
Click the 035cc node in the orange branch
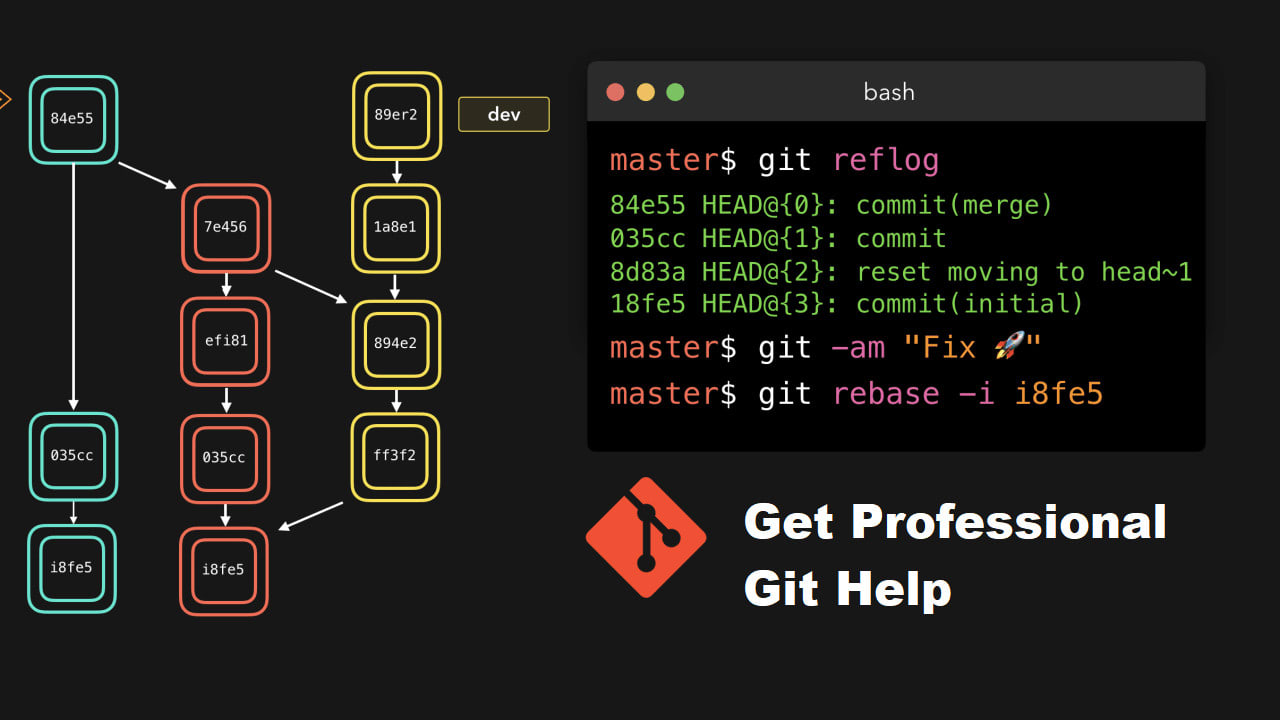(225, 458)
